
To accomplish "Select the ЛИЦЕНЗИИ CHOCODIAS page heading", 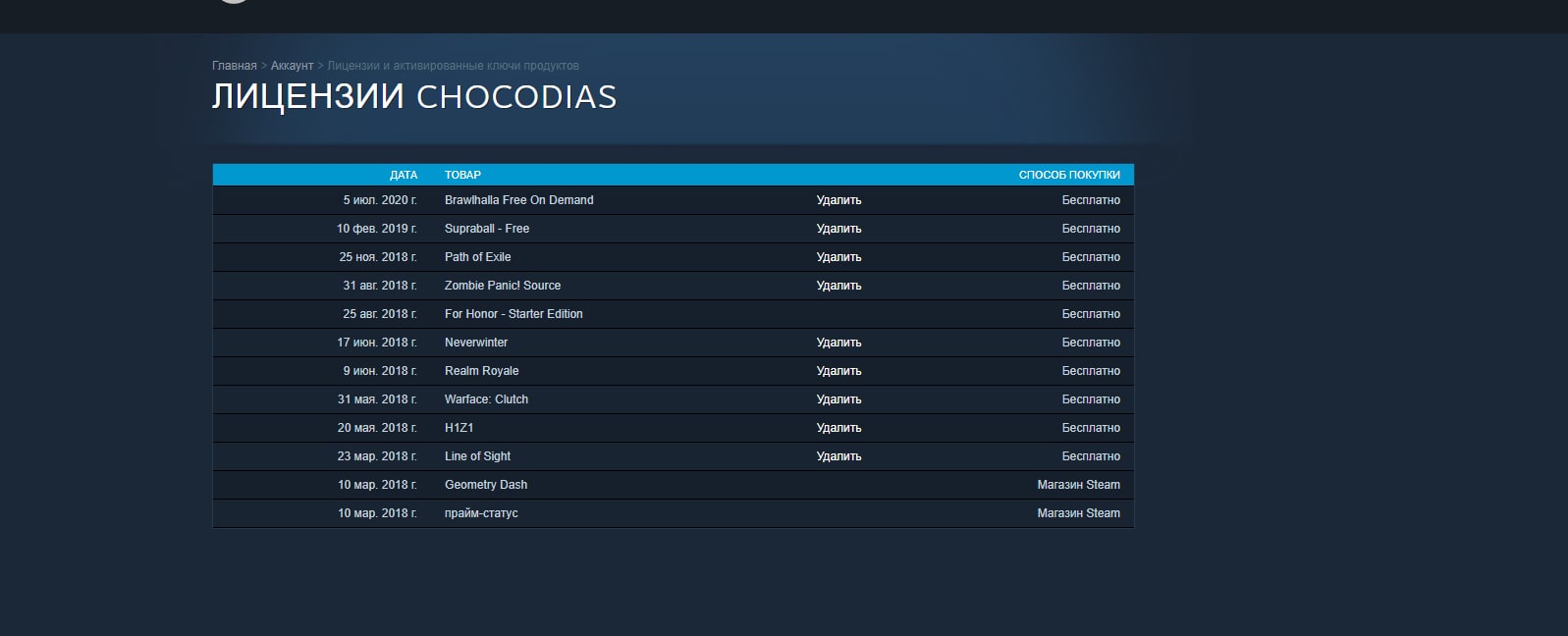I will click(414, 96).
